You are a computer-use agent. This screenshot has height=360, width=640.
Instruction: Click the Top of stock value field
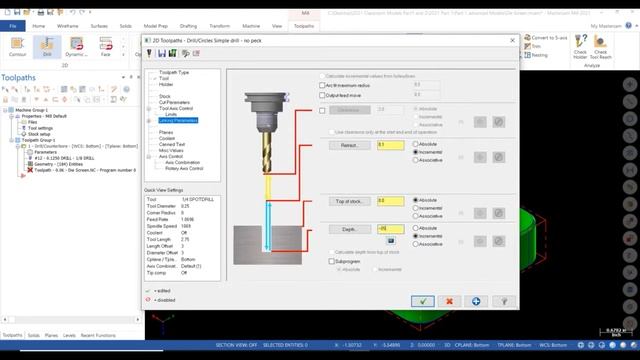click(391, 201)
